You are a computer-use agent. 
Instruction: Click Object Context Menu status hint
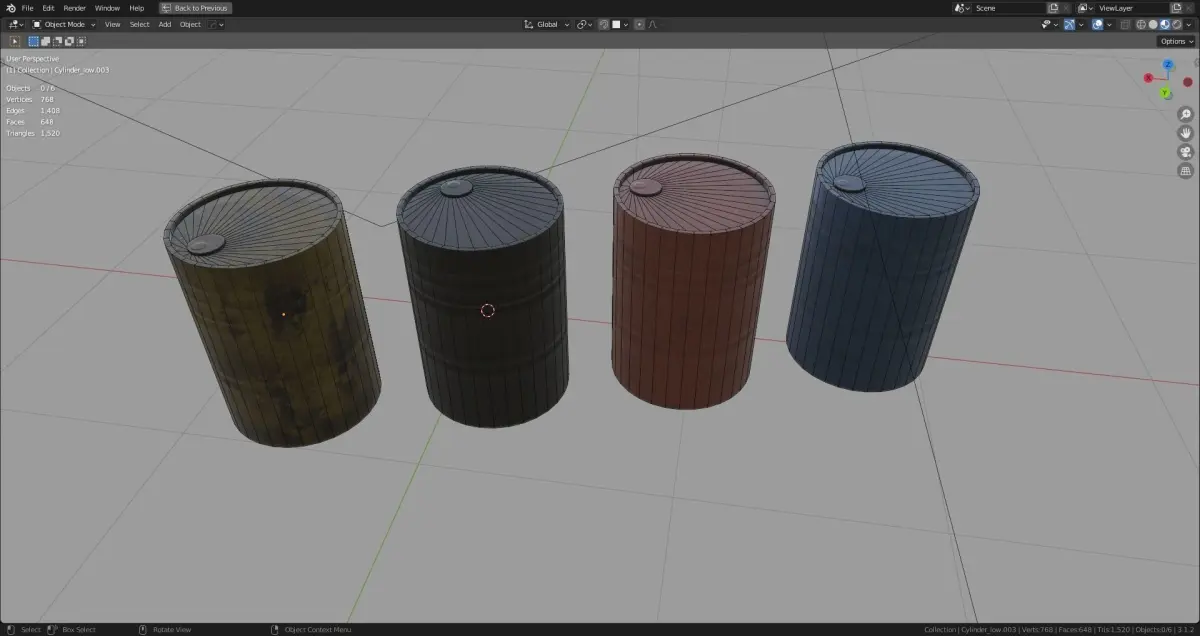[x=318, y=629]
